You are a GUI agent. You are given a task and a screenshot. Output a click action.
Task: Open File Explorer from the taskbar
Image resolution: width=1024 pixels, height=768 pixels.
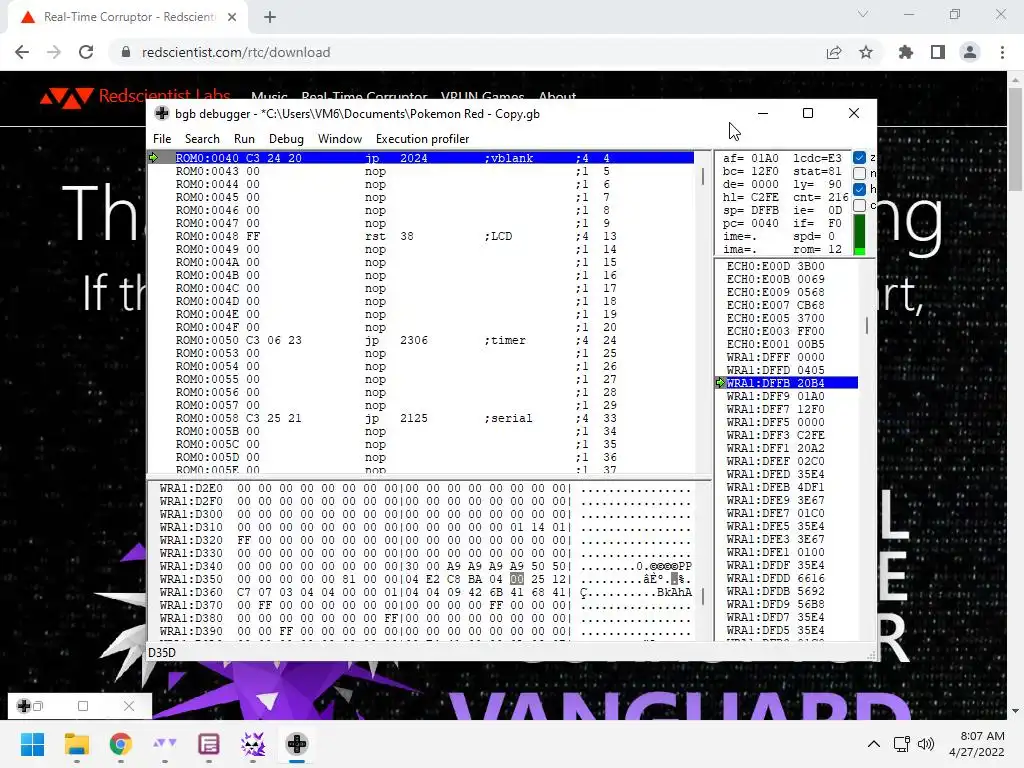pyautogui.click(x=76, y=744)
